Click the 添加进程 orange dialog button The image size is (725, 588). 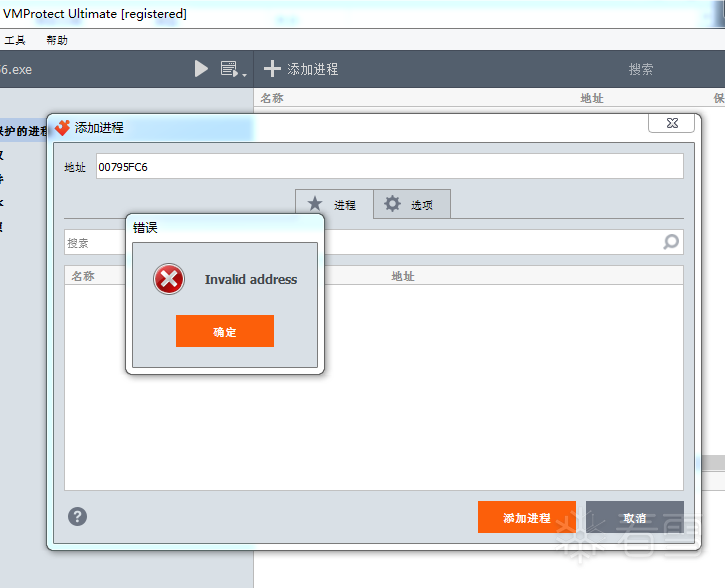(x=527, y=517)
